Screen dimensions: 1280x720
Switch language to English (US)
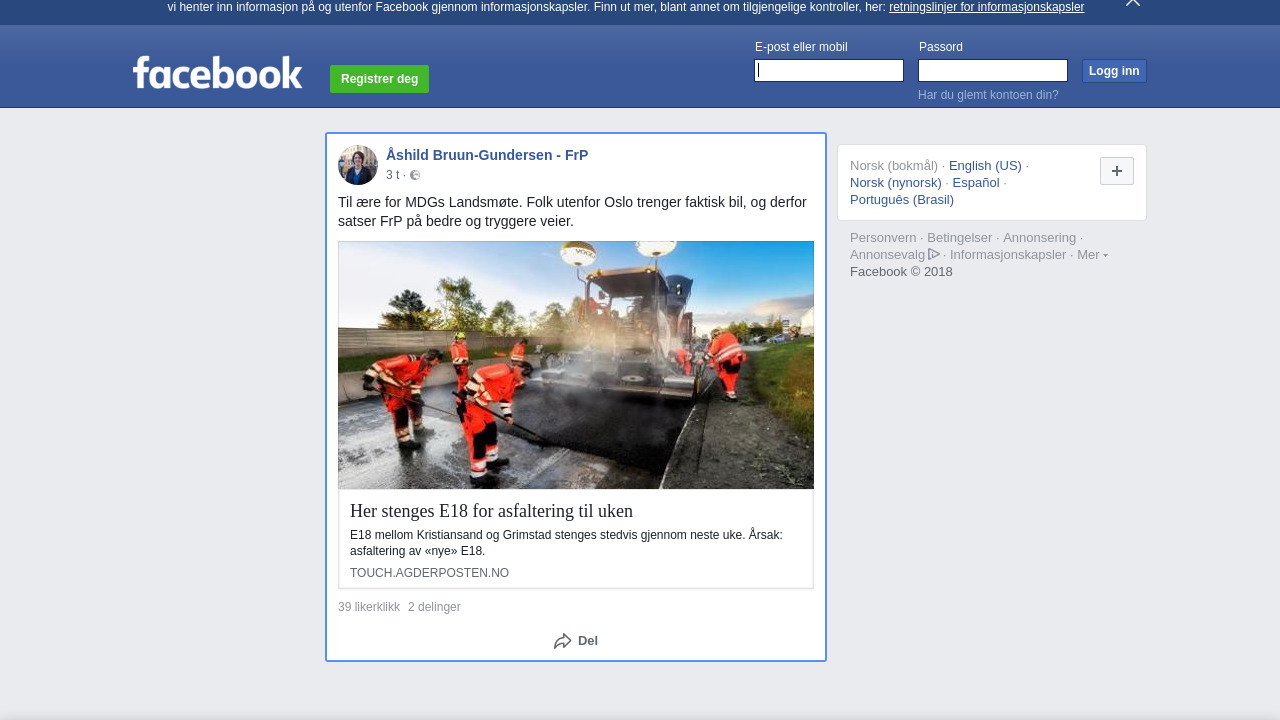pyautogui.click(x=985, y=165)
